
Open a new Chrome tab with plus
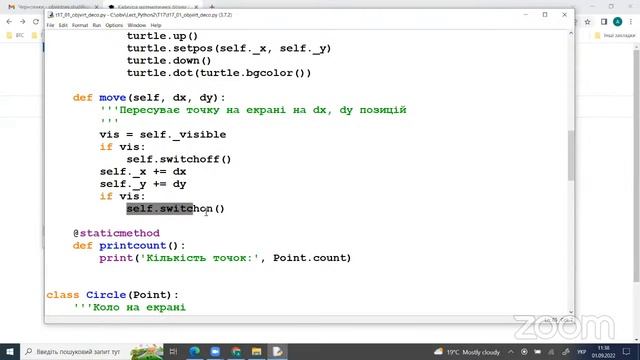pos(212,7)
